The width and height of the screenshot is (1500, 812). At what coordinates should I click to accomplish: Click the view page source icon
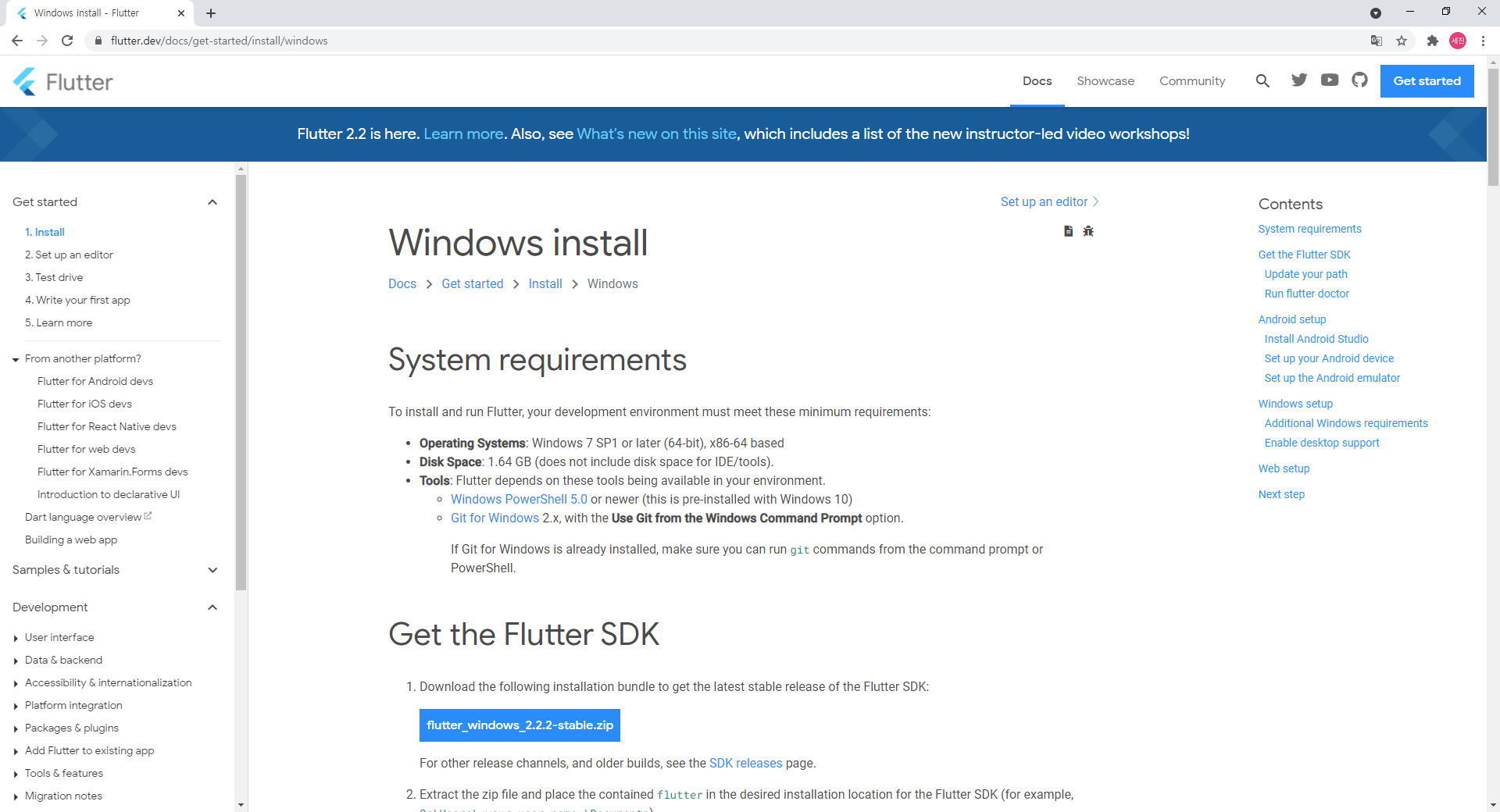click(x=1069, y=231)
